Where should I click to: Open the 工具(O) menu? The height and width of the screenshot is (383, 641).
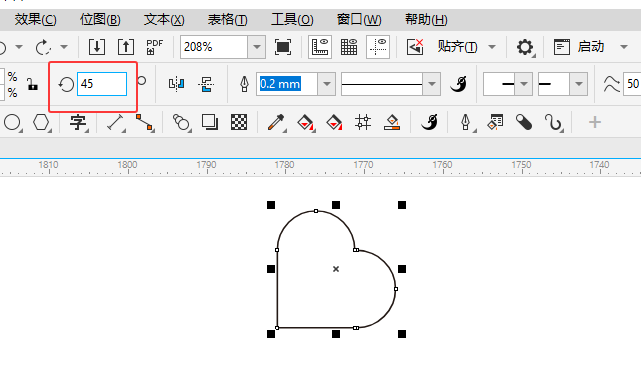point(292,20)
